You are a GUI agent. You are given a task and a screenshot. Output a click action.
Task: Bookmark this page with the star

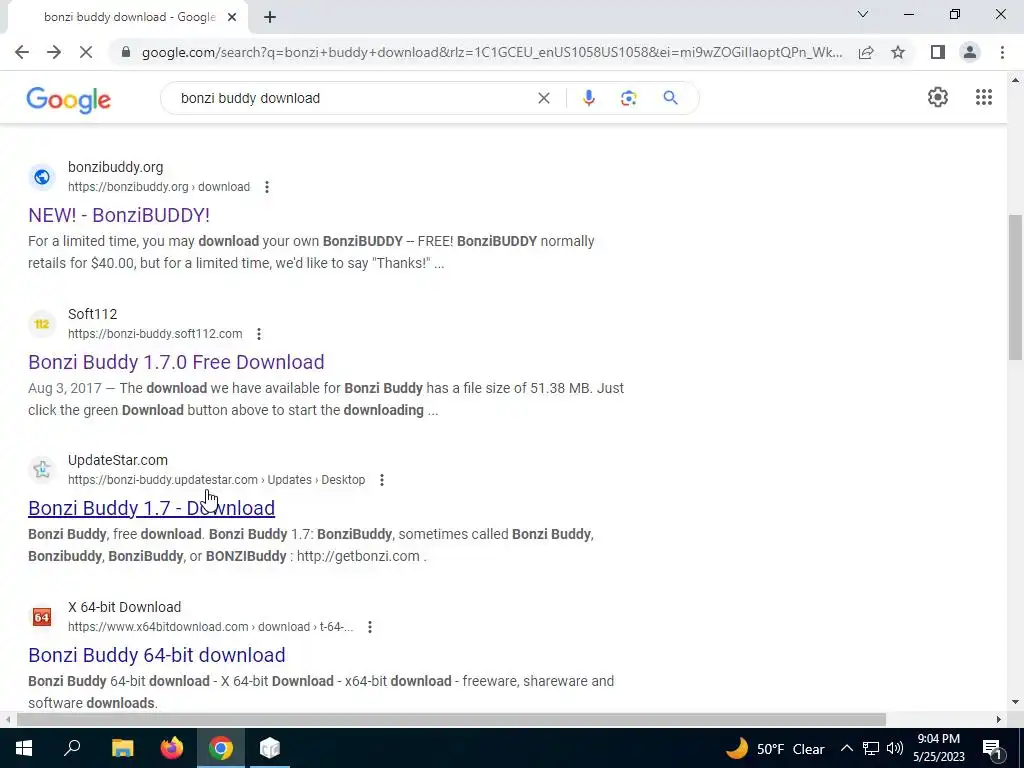tap(898, 52)
